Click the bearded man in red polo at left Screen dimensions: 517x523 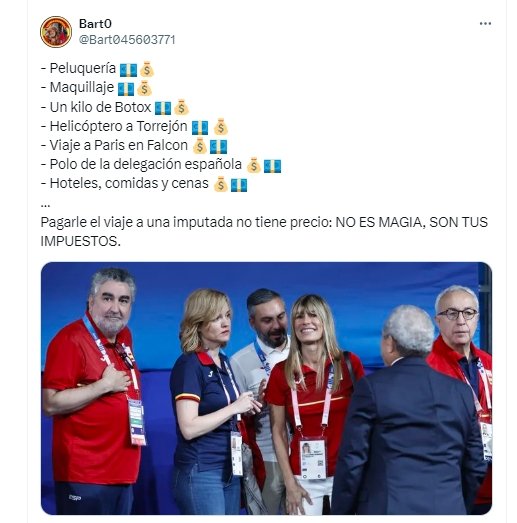coord(93,390)
